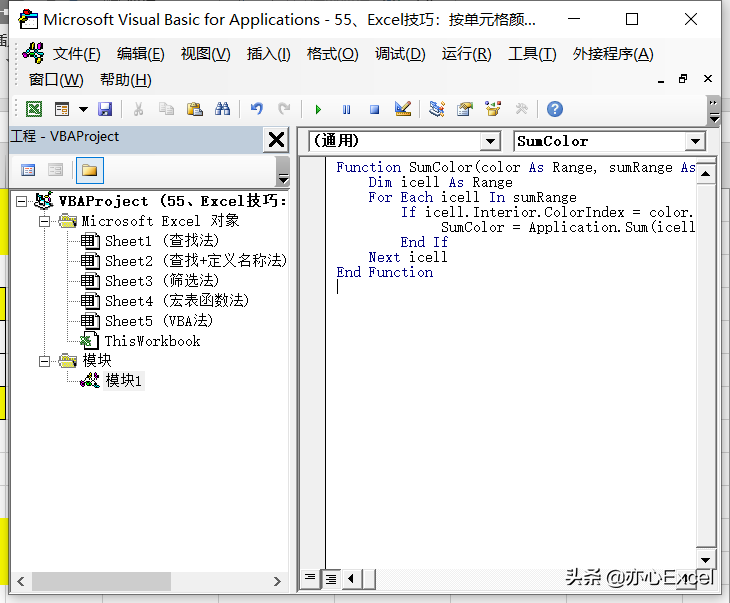Open the 调试(D) menu
The image size is (730, 603).
coord(400,54)
